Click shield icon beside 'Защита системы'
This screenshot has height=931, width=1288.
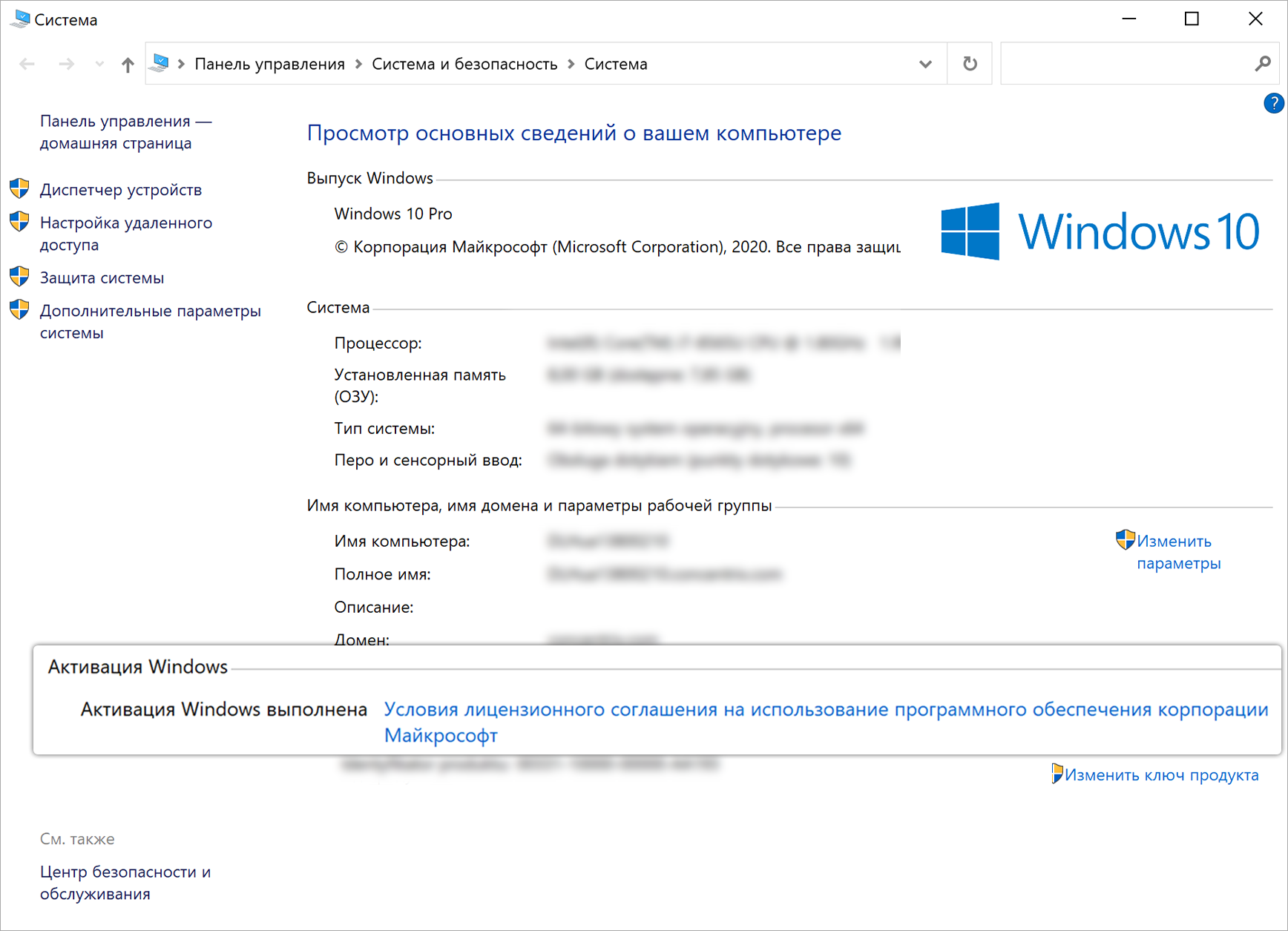[x=19, y=277]
